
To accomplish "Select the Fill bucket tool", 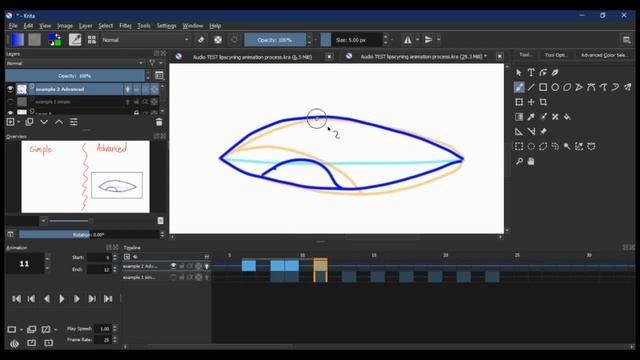I will 567,117.
